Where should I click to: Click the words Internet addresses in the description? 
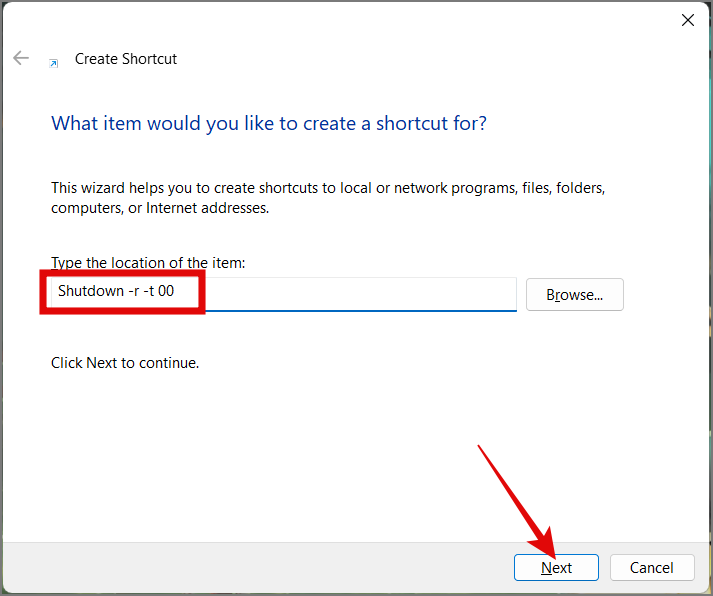point(207,209)
